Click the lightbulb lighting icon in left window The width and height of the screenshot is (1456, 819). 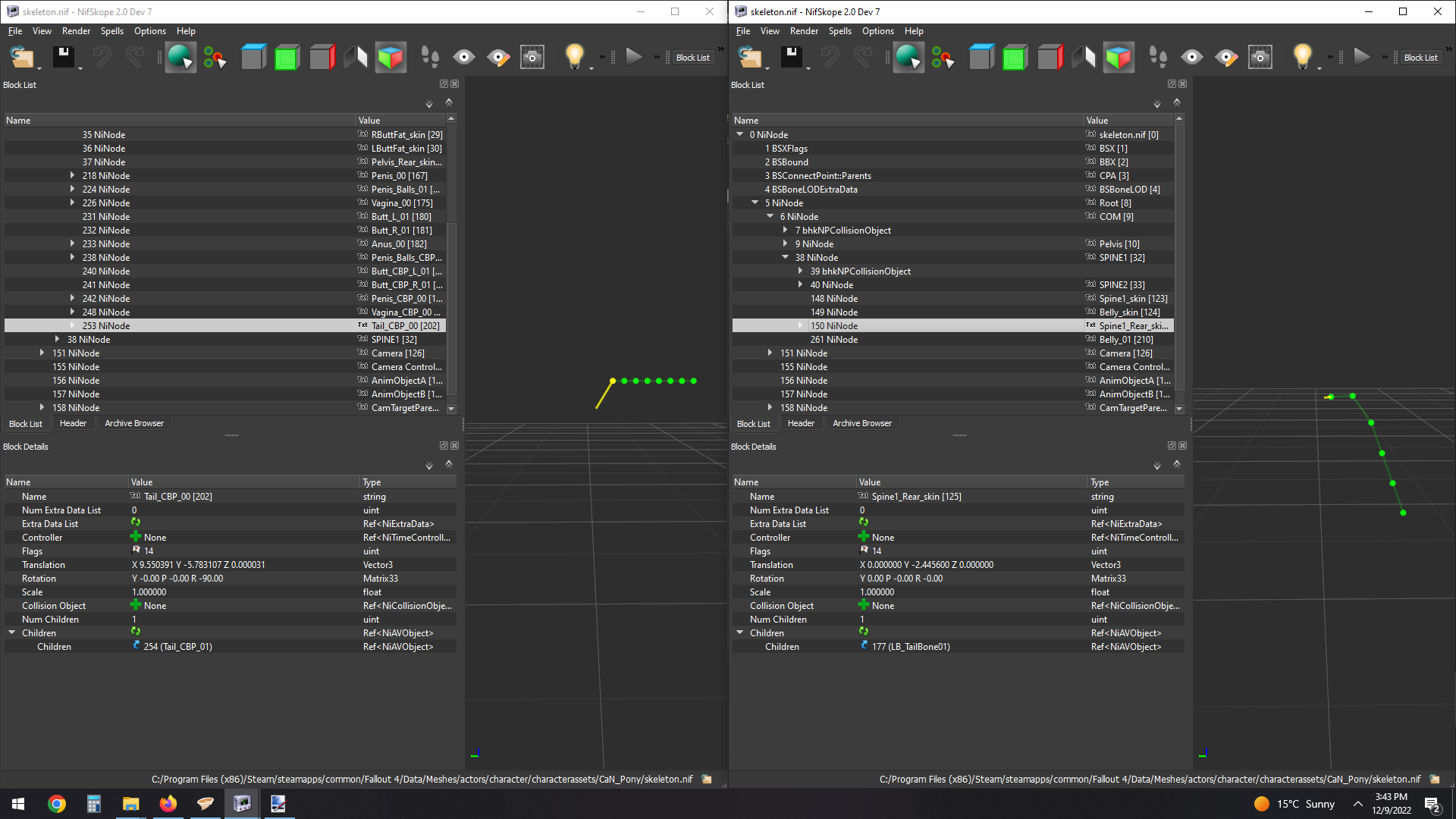[x=574, y=56]
